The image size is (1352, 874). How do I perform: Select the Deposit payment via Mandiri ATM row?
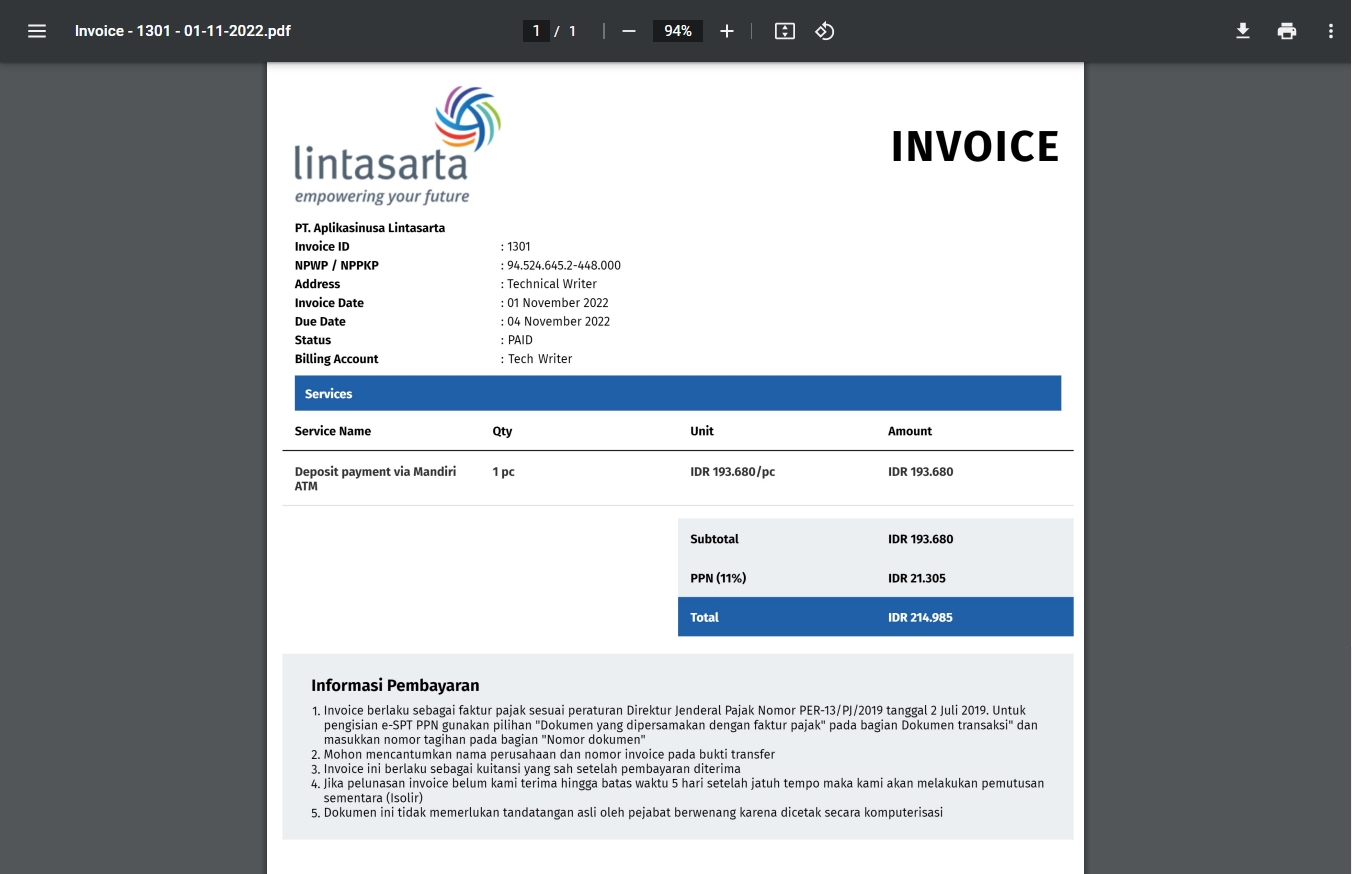[375, 478]
